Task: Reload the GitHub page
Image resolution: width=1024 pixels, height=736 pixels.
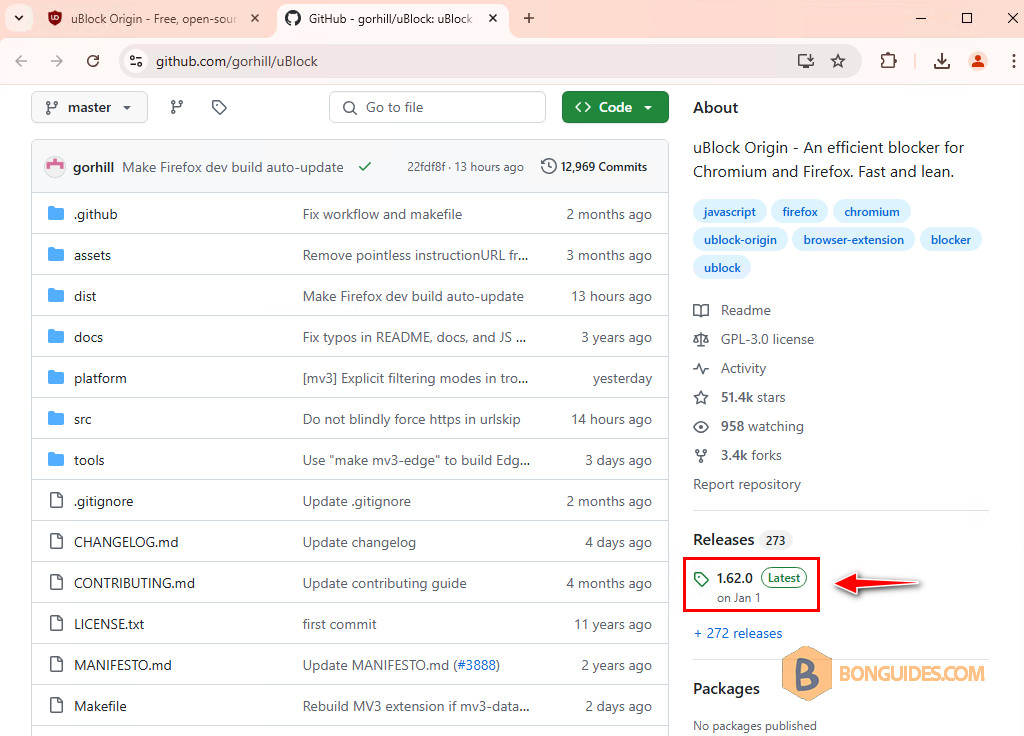Action: 93,61
